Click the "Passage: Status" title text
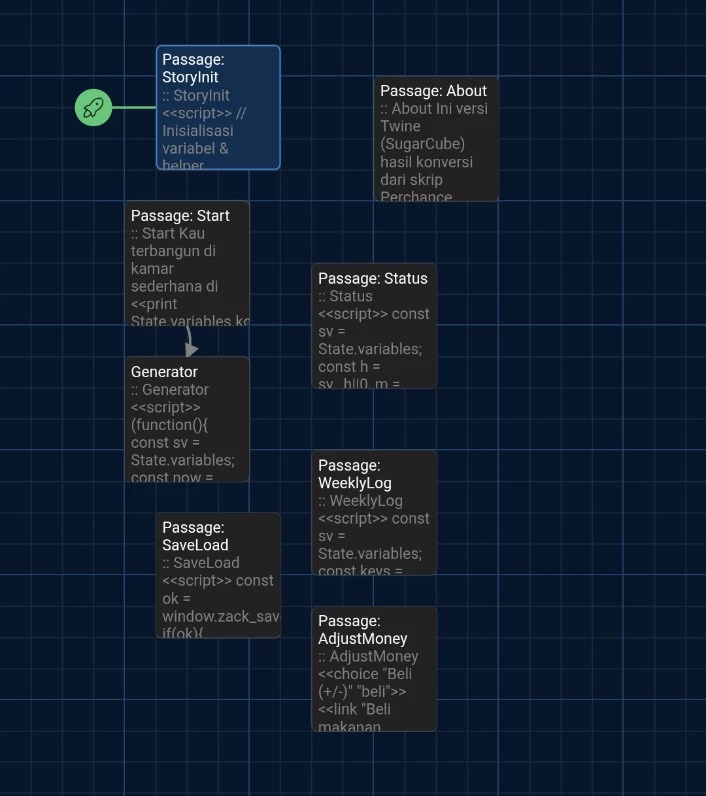Image resolution: width=706 pixels, height=796 pixels. click(372, 278)
